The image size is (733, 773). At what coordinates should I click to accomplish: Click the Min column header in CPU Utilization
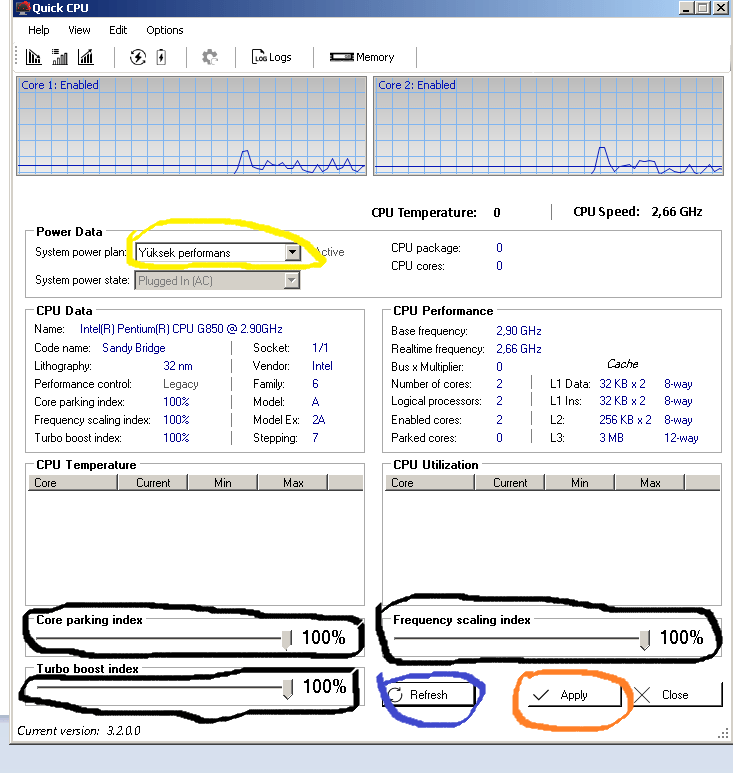pyautogui.click(x=580, y=483)
